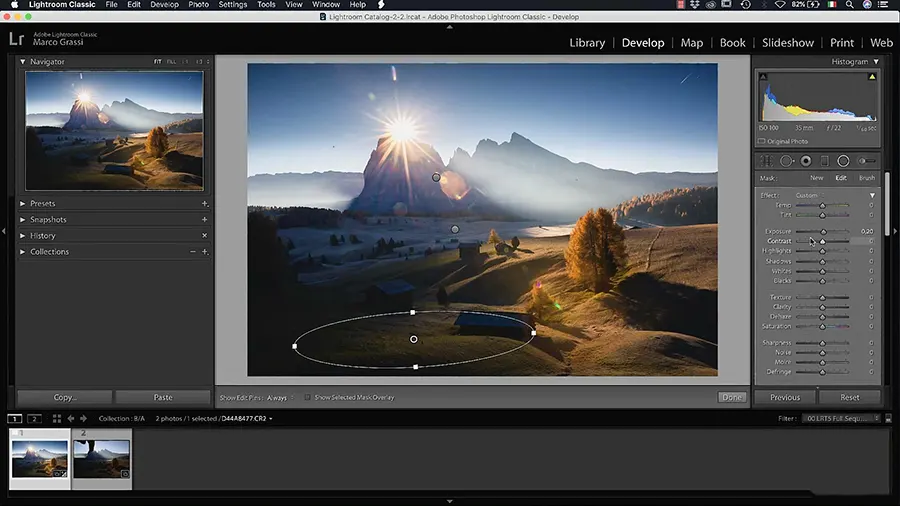Enable Show Selected Mask Overlay checkbox
The image size is (900, 506).
(308, 398)
